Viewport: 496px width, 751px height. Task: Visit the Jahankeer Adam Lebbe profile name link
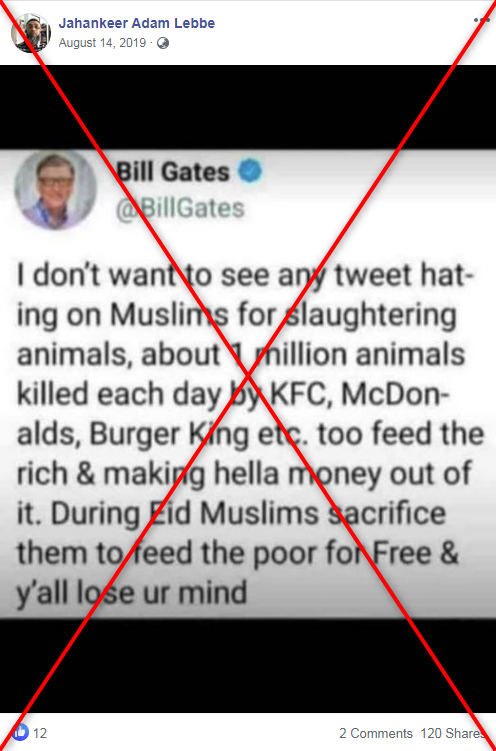[136, 23]
